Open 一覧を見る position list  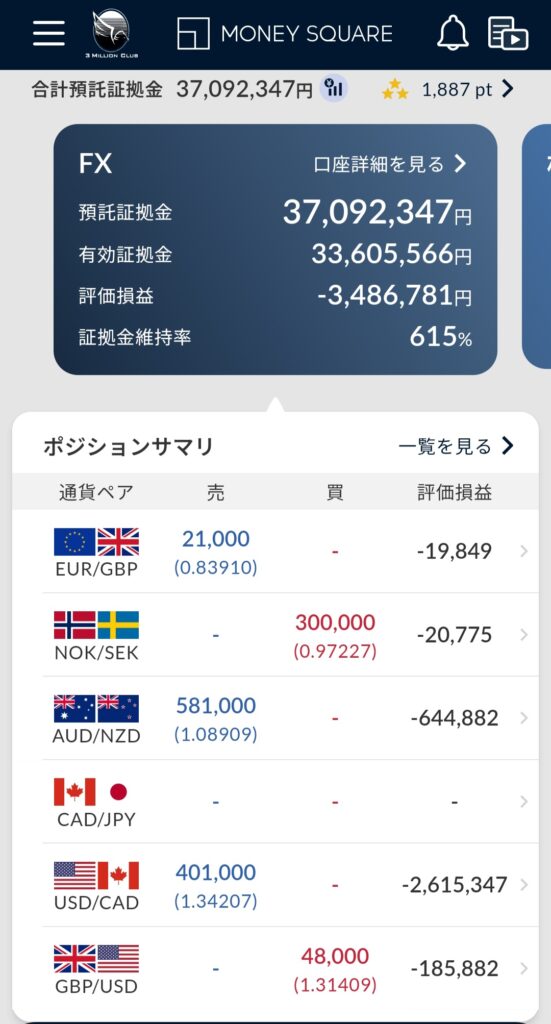click(x=456, y=446)
